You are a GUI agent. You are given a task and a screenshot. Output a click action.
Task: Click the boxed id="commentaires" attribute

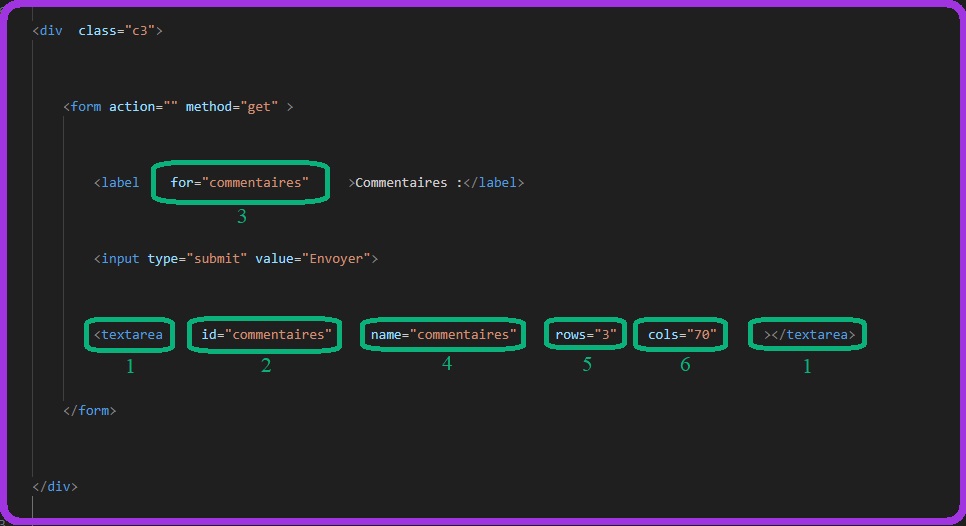(265, 334)
